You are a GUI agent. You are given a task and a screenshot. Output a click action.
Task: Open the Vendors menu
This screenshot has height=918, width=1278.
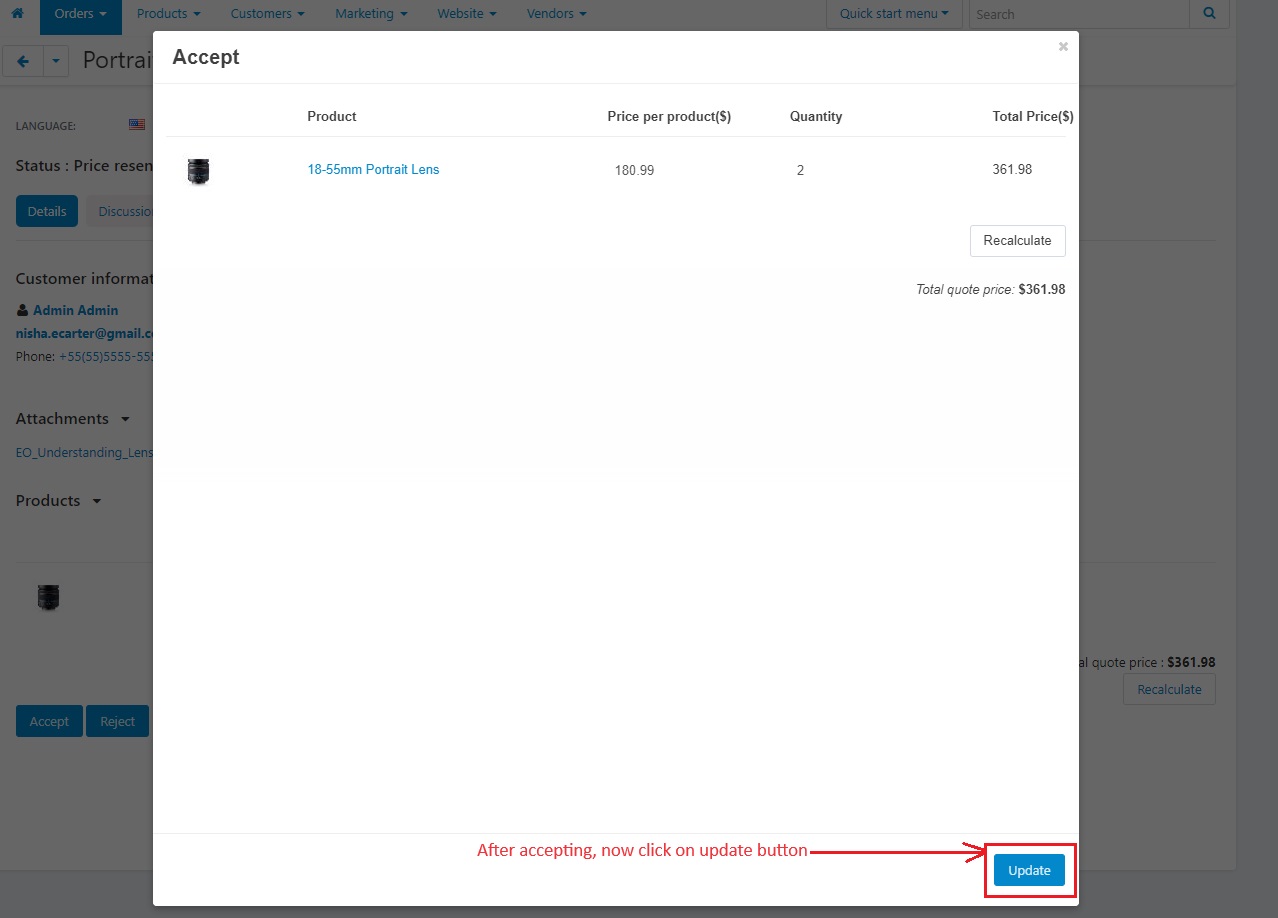pyautogui.click(x=557, y=14)
